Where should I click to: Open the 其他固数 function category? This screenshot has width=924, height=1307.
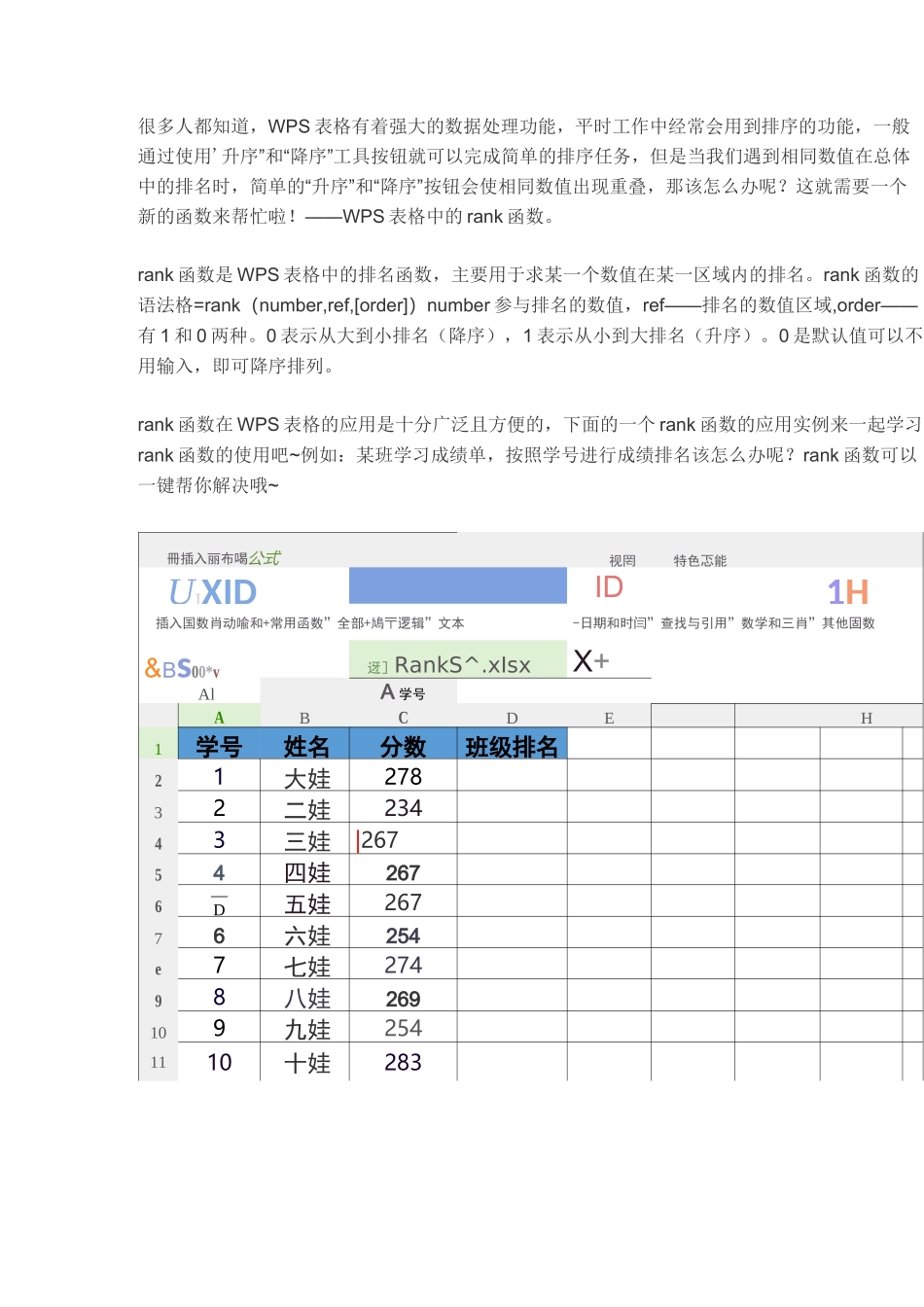pos(848,623)
